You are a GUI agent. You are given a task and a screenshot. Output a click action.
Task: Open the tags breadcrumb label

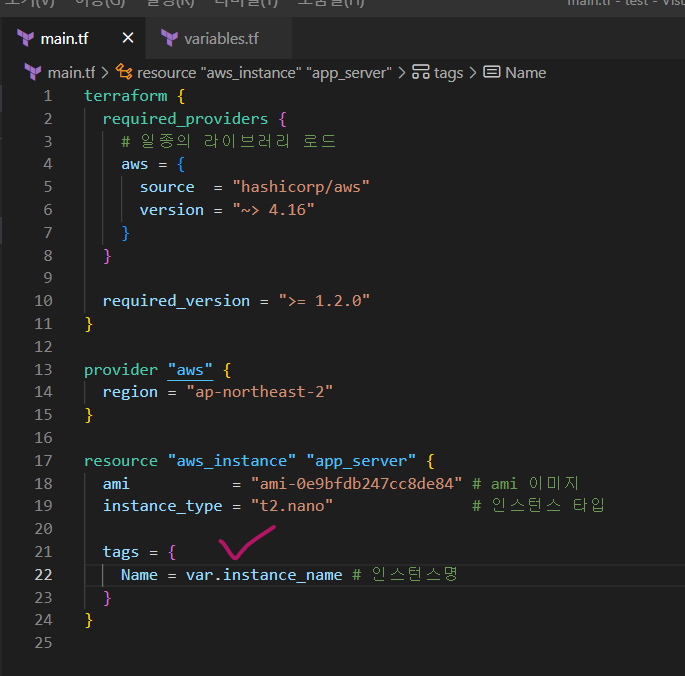(448, 72)
